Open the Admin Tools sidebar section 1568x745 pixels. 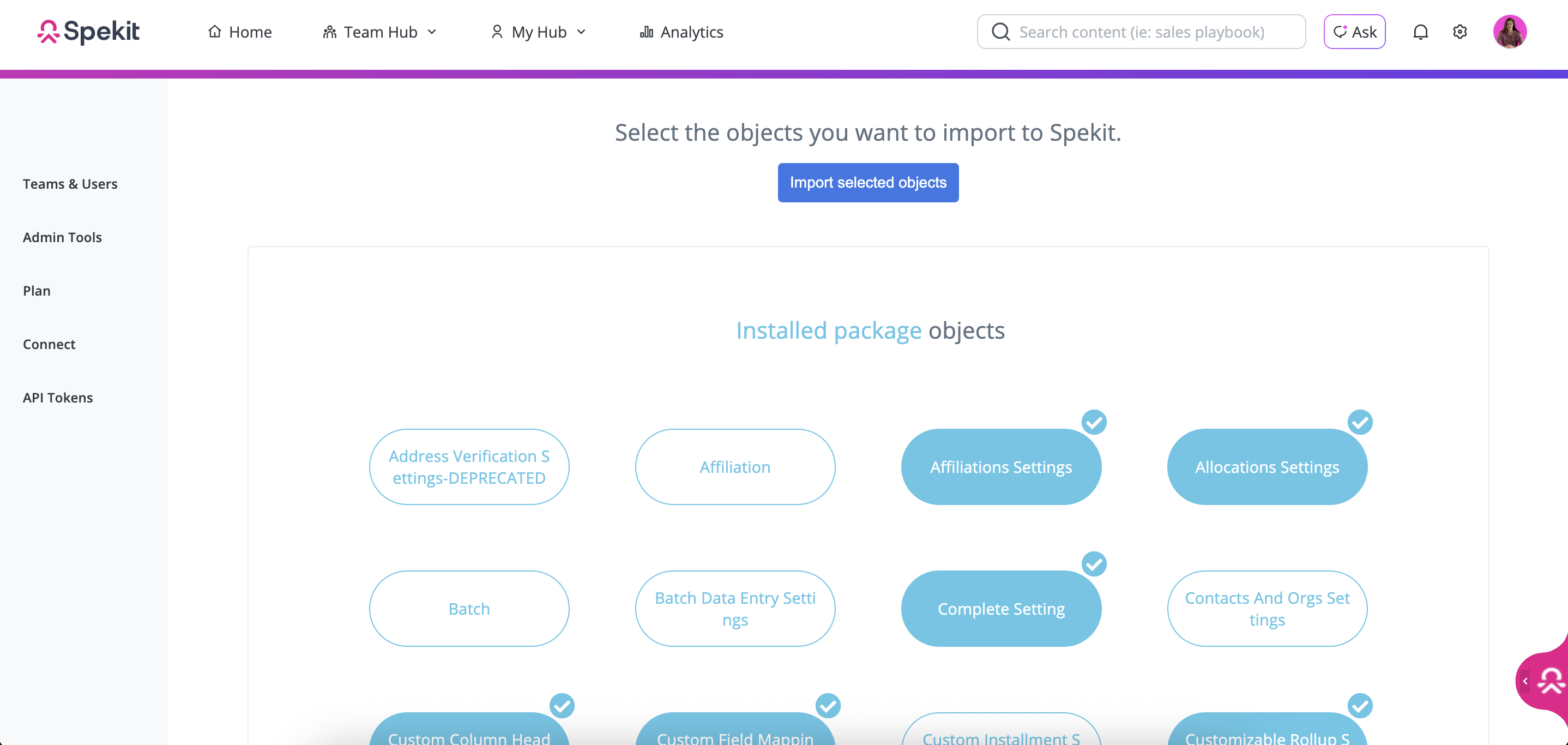point(62,237)
